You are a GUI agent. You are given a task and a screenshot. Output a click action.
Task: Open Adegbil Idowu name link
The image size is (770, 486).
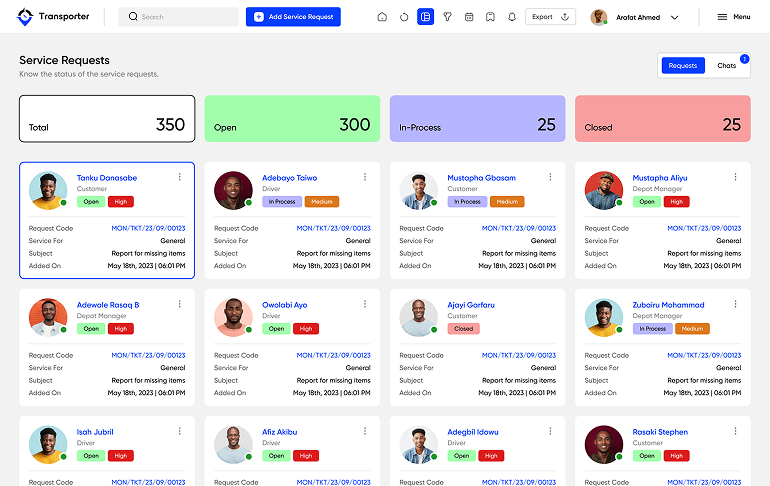tap(472, 432)
